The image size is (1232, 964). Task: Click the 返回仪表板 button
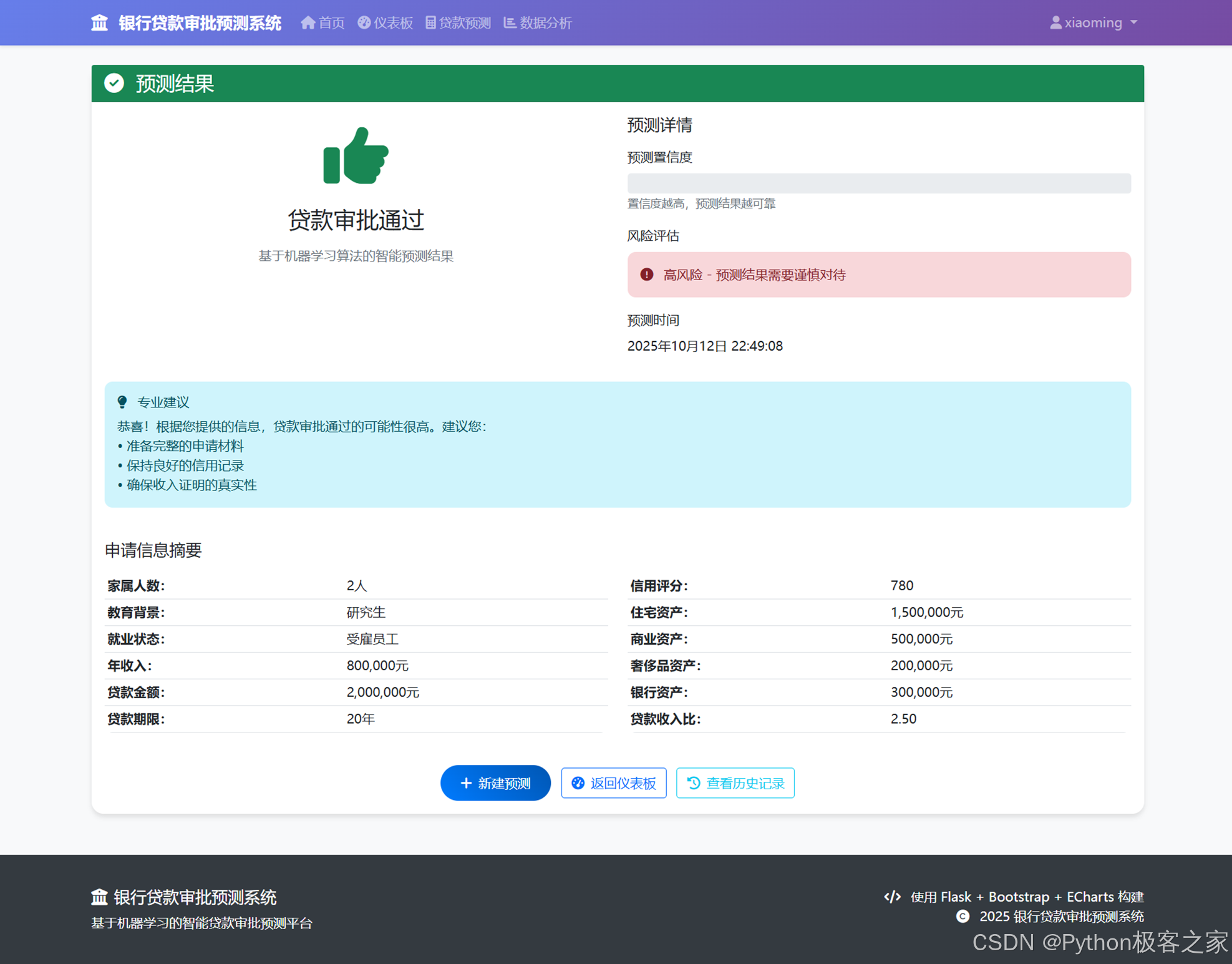614,783
